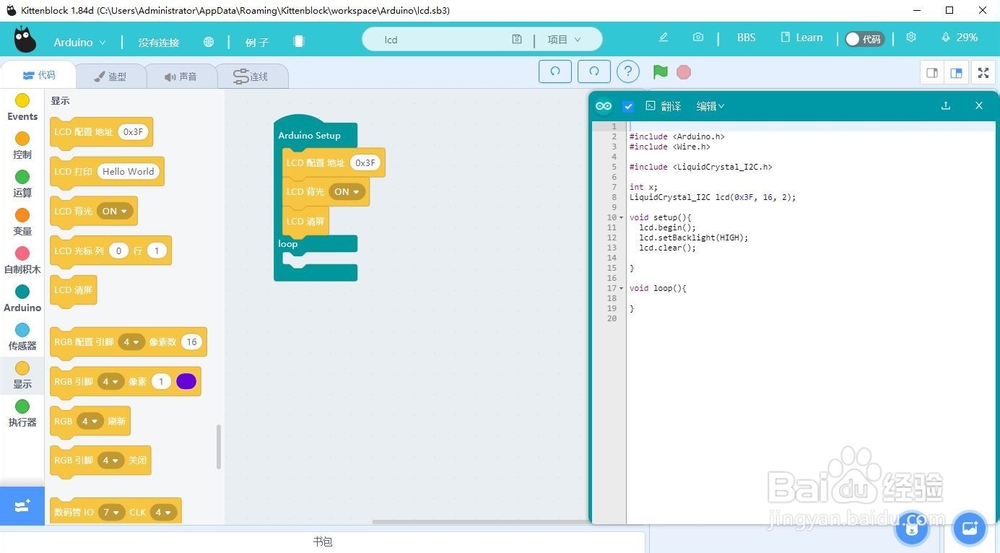The width and height of the screenshot is (1000, 553).
Task: Click the Hello World text field
Action: click(128, 172)
